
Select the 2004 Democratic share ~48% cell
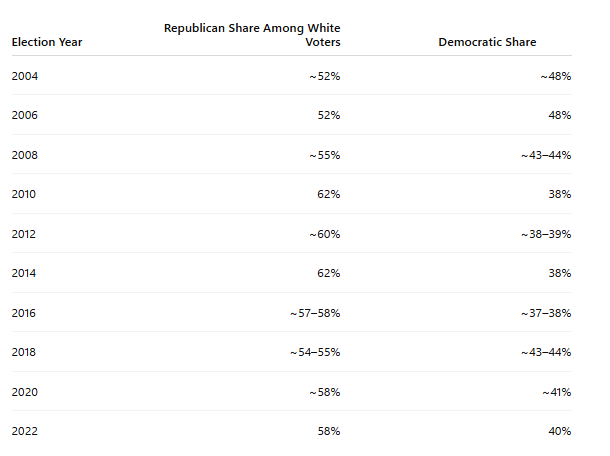click(556, 76)
